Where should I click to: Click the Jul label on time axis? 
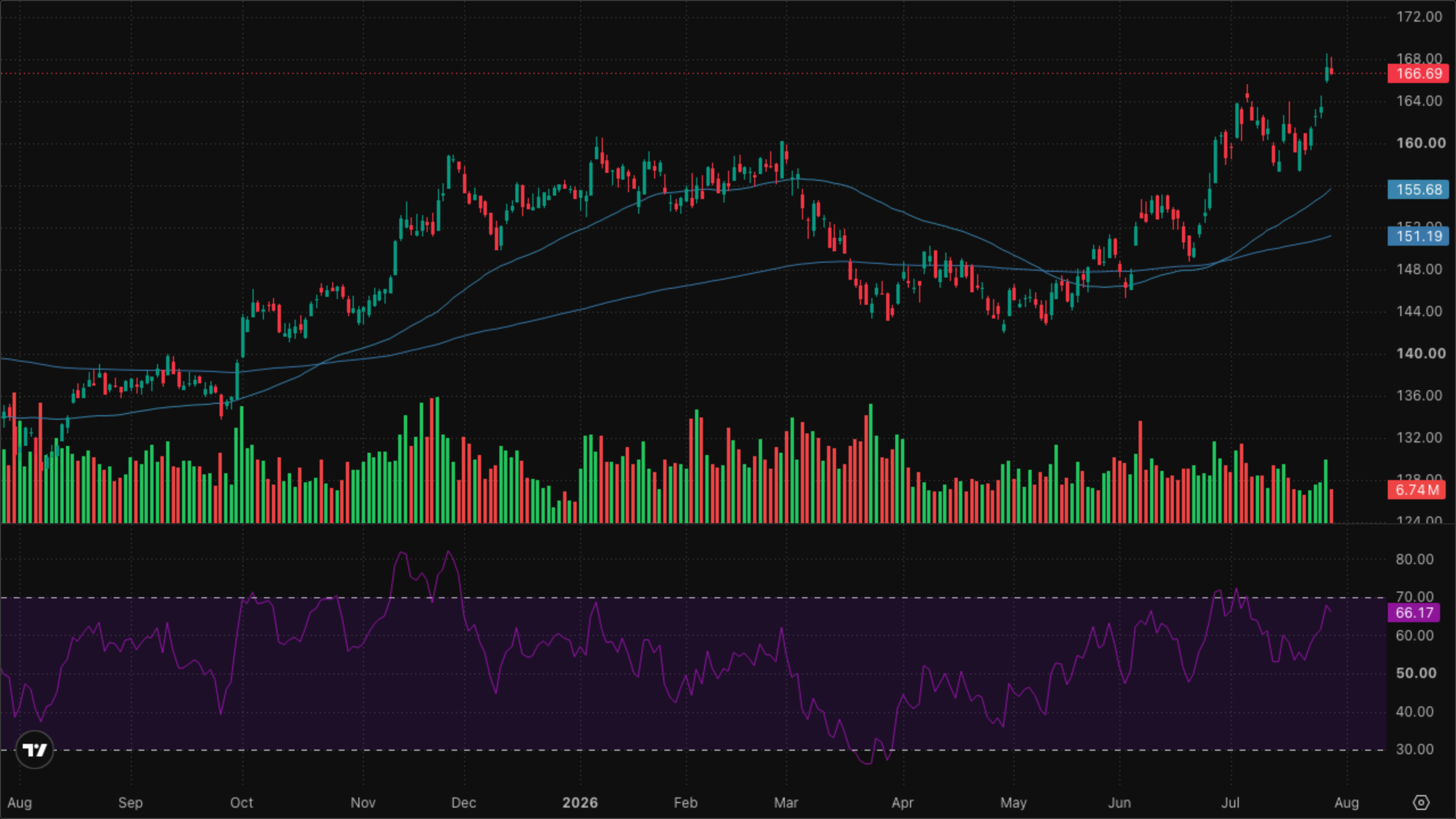click(x=1230, y=803)
